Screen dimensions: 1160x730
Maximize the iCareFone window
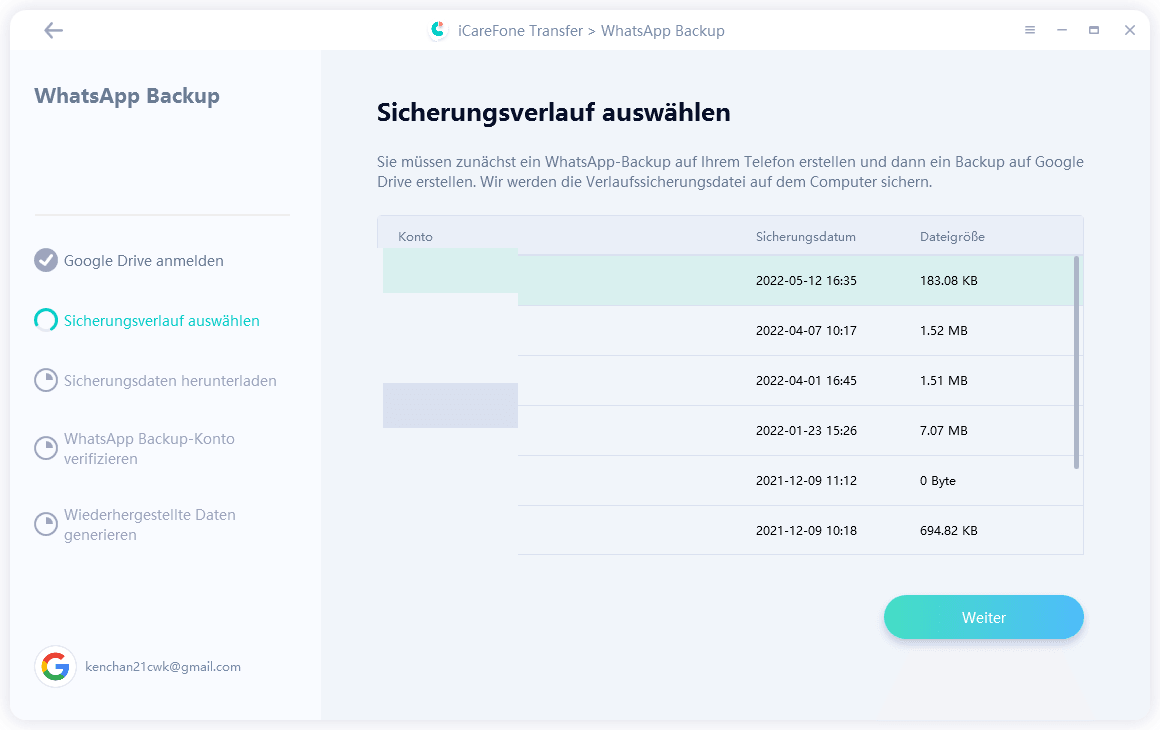[x=1094, y=30]
